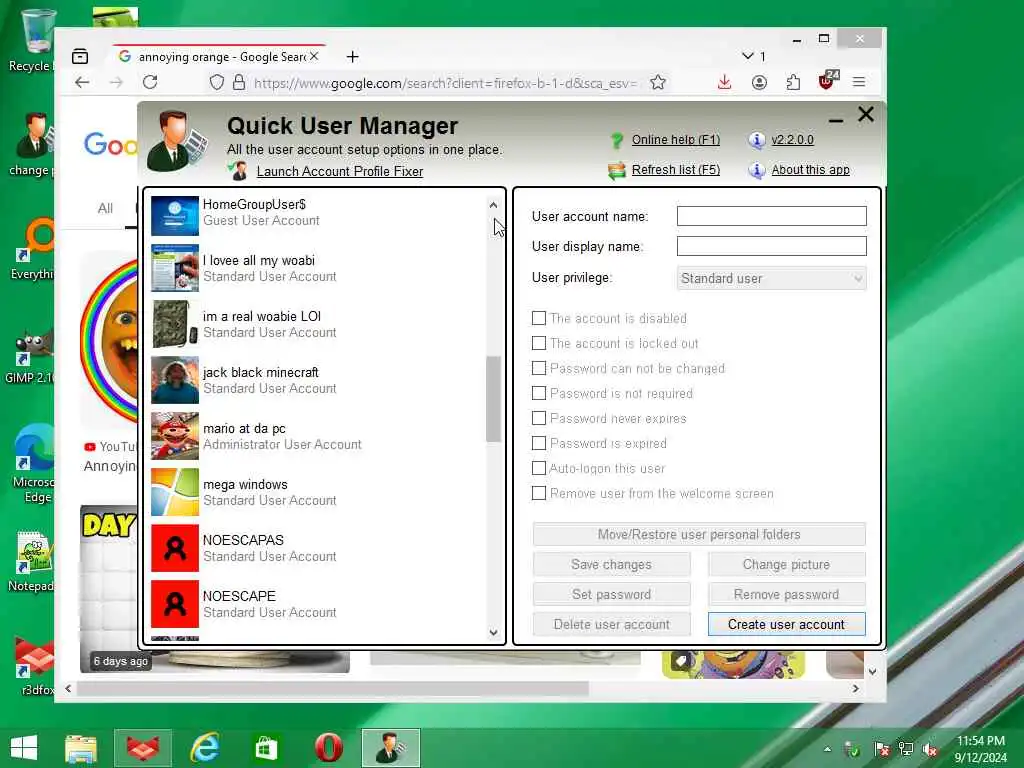Image resolution: width=1024 pixels, height=768 pixels.
Task: Open a new Firefox tab
Action: click(x=353, y=57)
